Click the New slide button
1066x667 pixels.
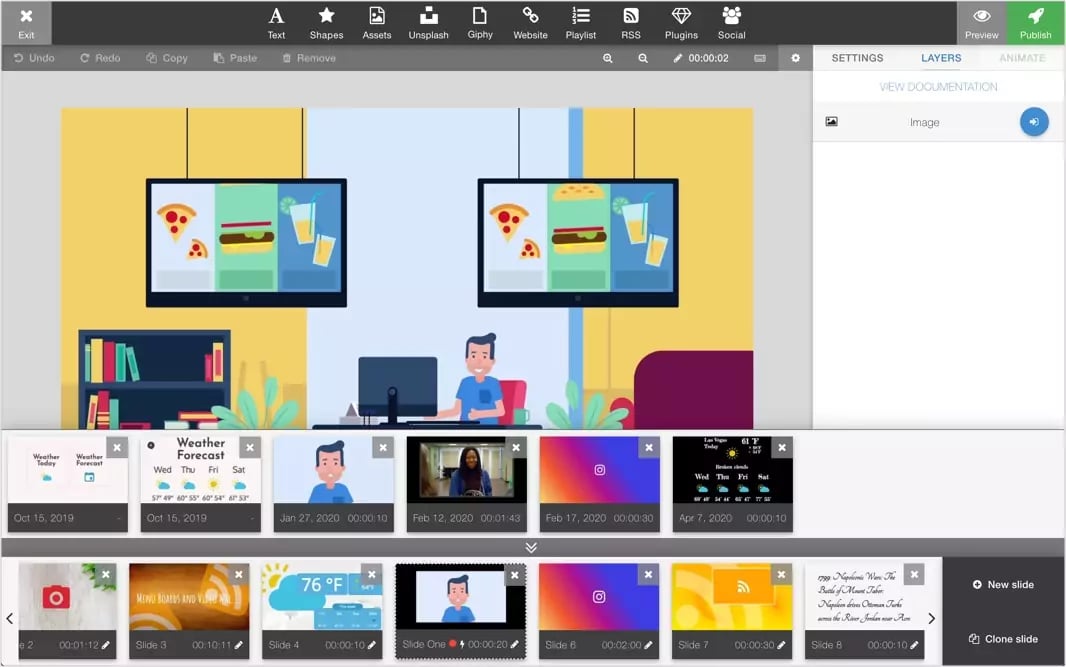pyautogui.click(x=1003, y=584)
